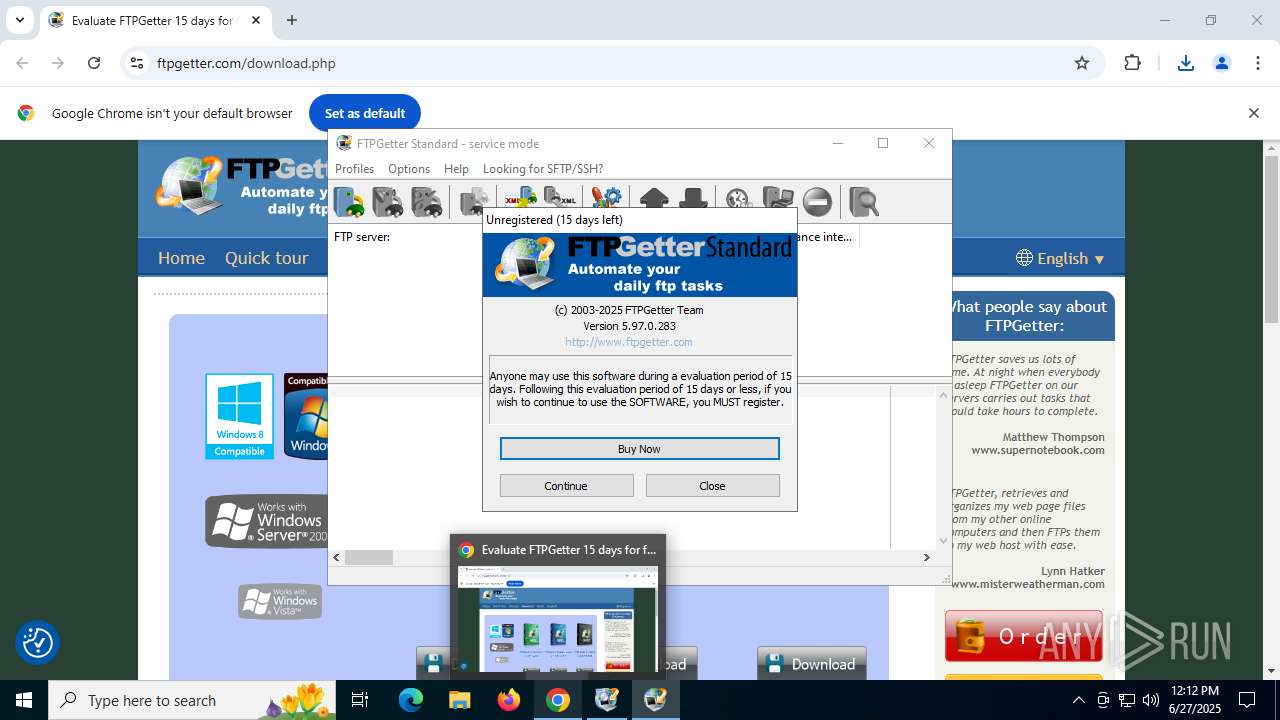Click the Set as default button in Chrome
This screenshot has height=720, width=1280.
pyautogui.click(x=365, y=113)
